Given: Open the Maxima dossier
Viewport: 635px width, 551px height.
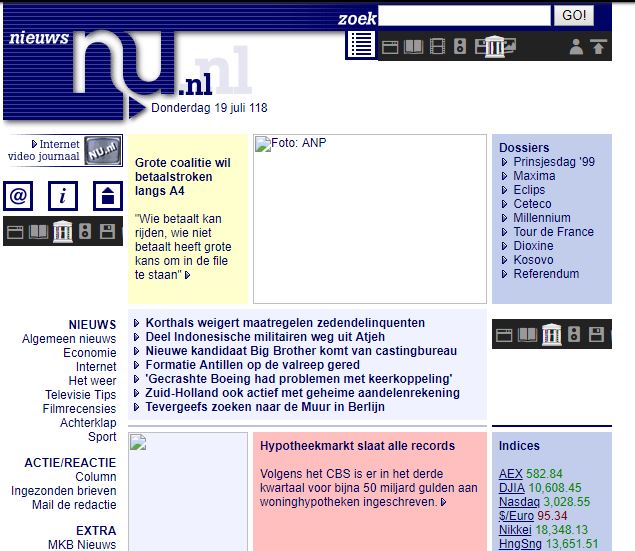Looking at the screenshot, I should click(x=534, y=176).
